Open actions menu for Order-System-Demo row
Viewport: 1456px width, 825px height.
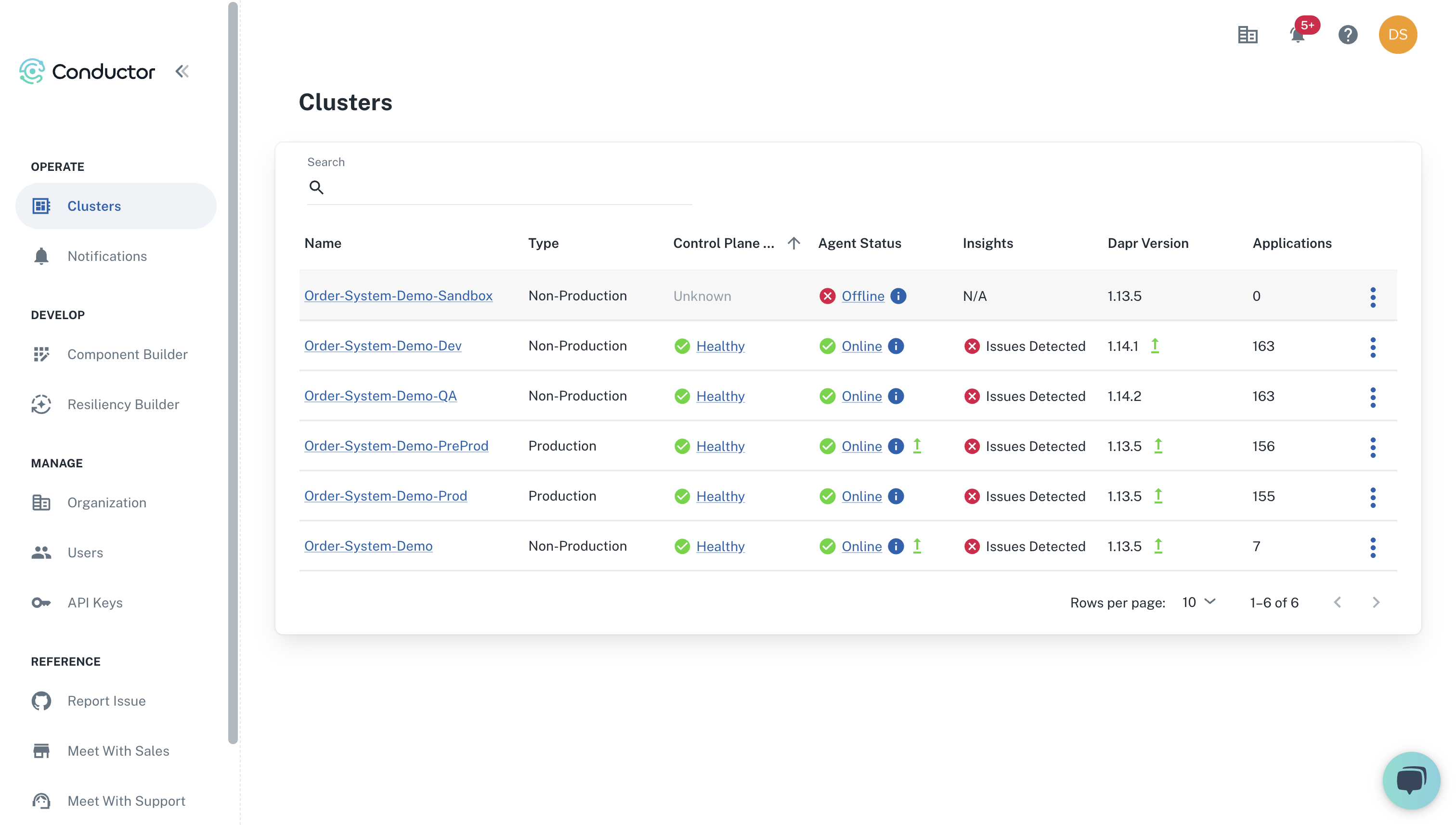click(x=1373, y=547)
